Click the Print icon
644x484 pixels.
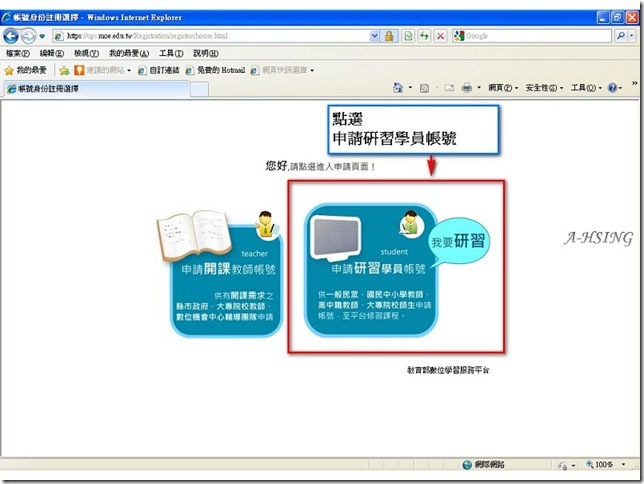coord(467,88)
